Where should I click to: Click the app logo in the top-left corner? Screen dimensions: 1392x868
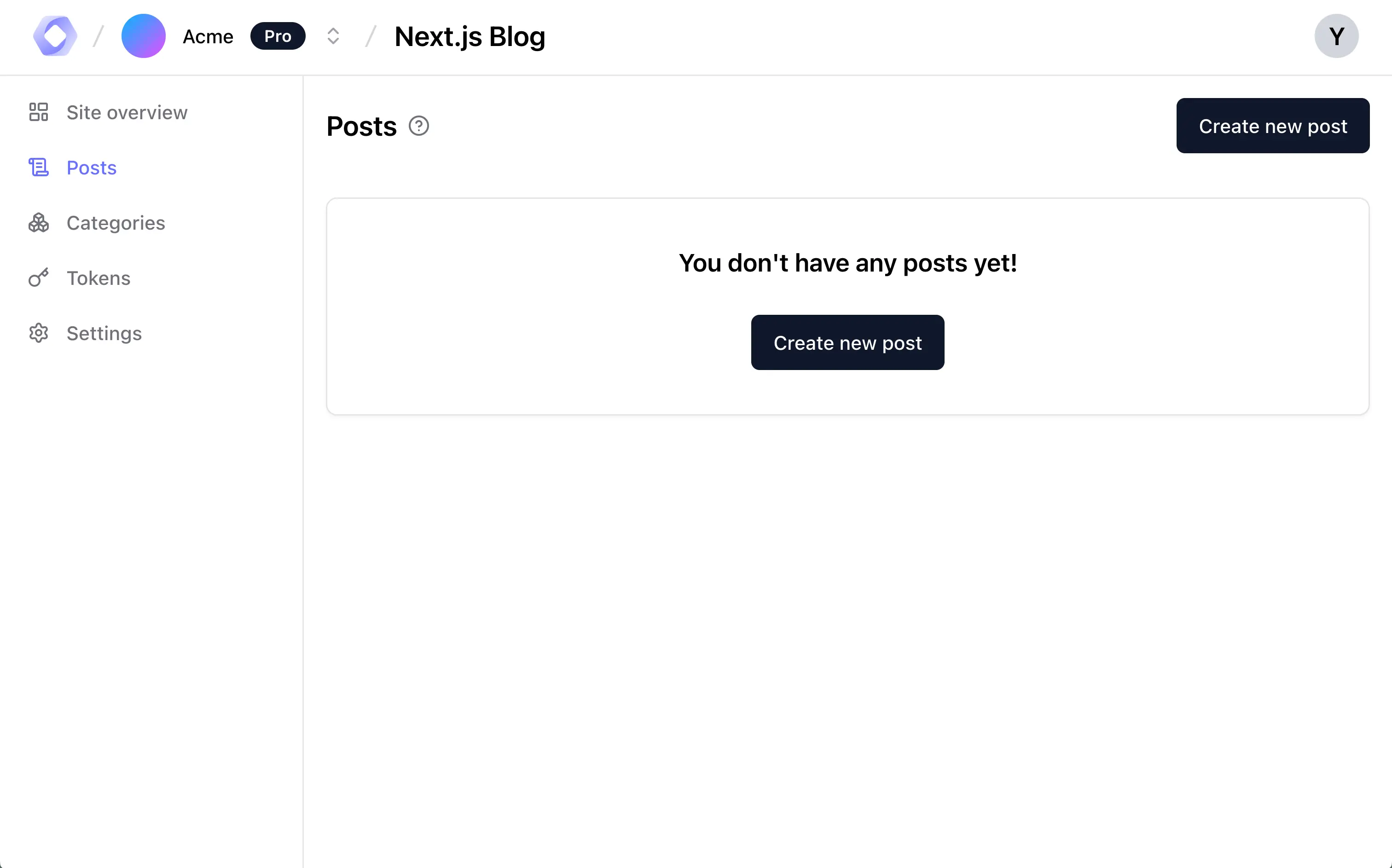pos(54,35)
